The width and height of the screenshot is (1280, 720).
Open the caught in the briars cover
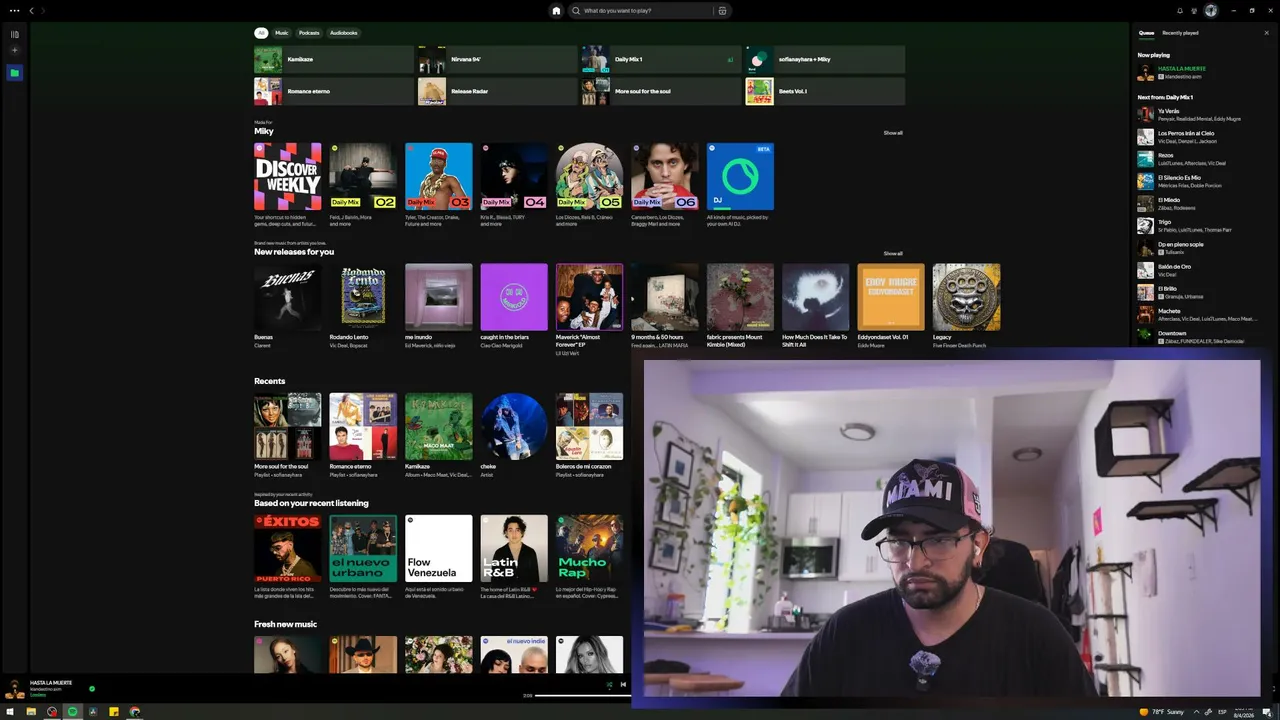click(x=514, y=297)
